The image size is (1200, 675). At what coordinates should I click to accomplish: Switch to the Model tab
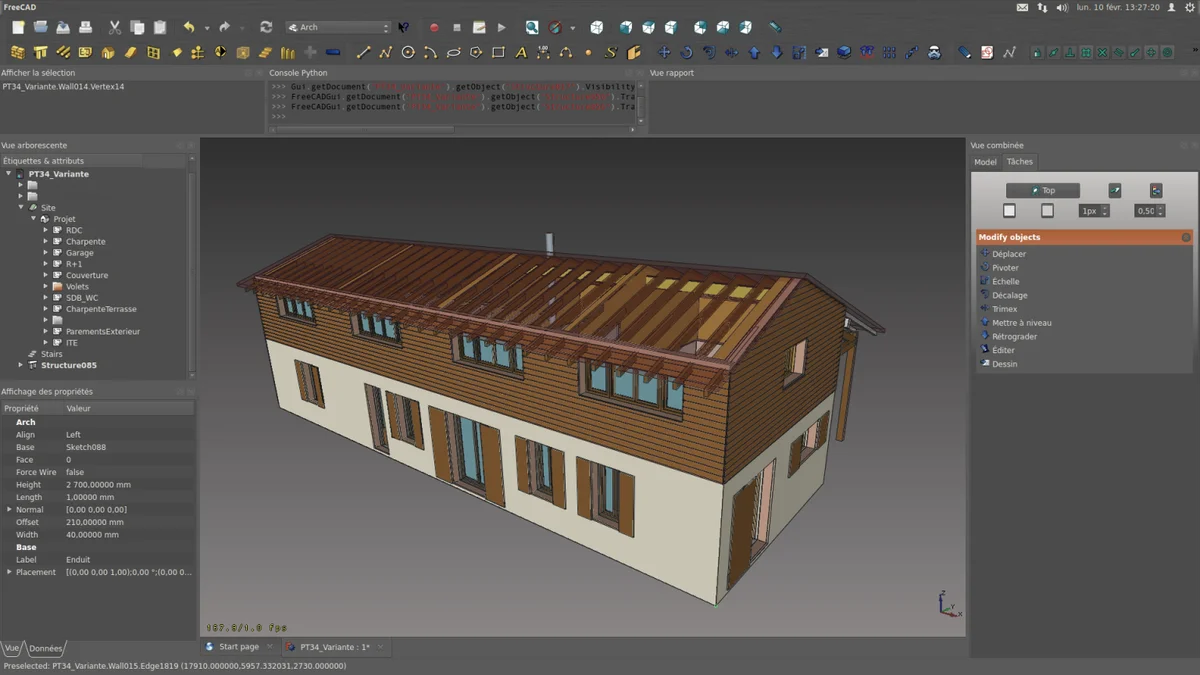click(x=985, y=162)
